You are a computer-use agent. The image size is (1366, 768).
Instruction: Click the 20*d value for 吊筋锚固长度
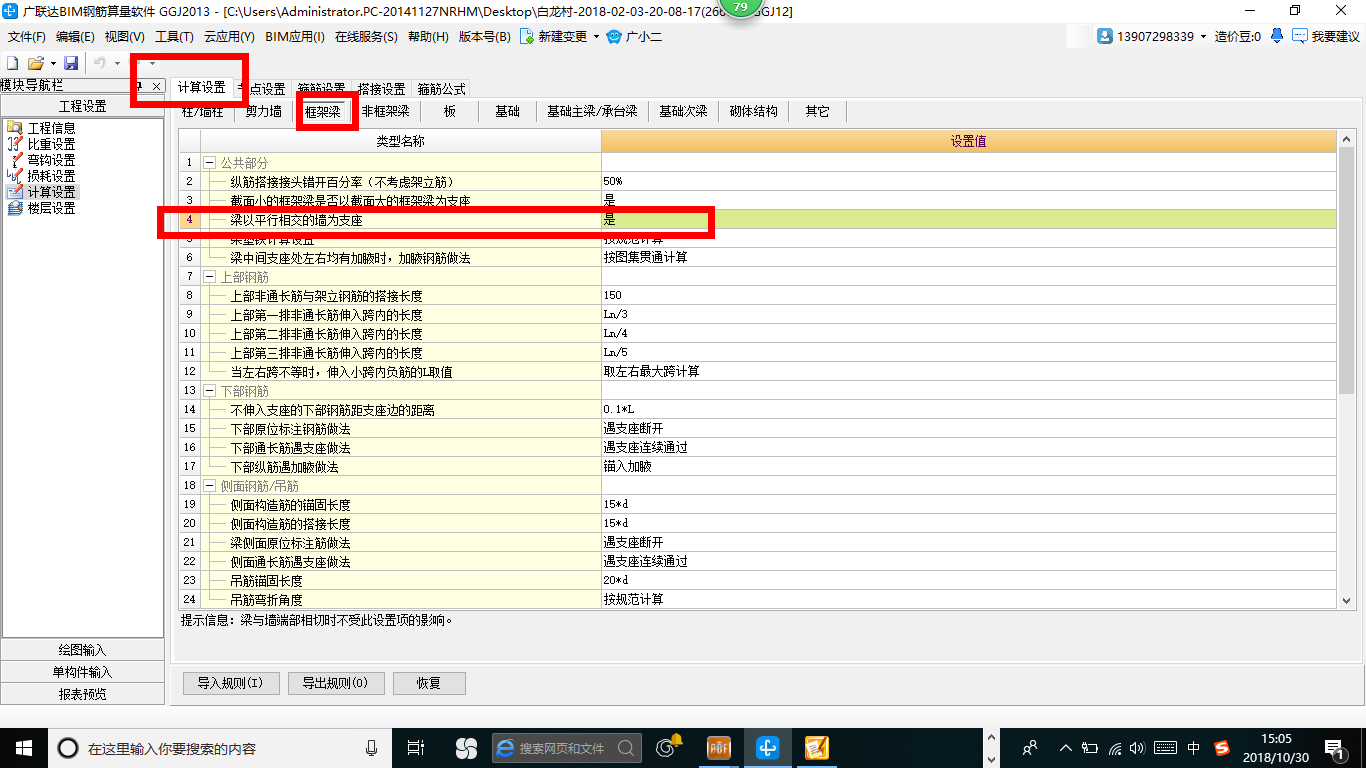(x=968, y=581)
